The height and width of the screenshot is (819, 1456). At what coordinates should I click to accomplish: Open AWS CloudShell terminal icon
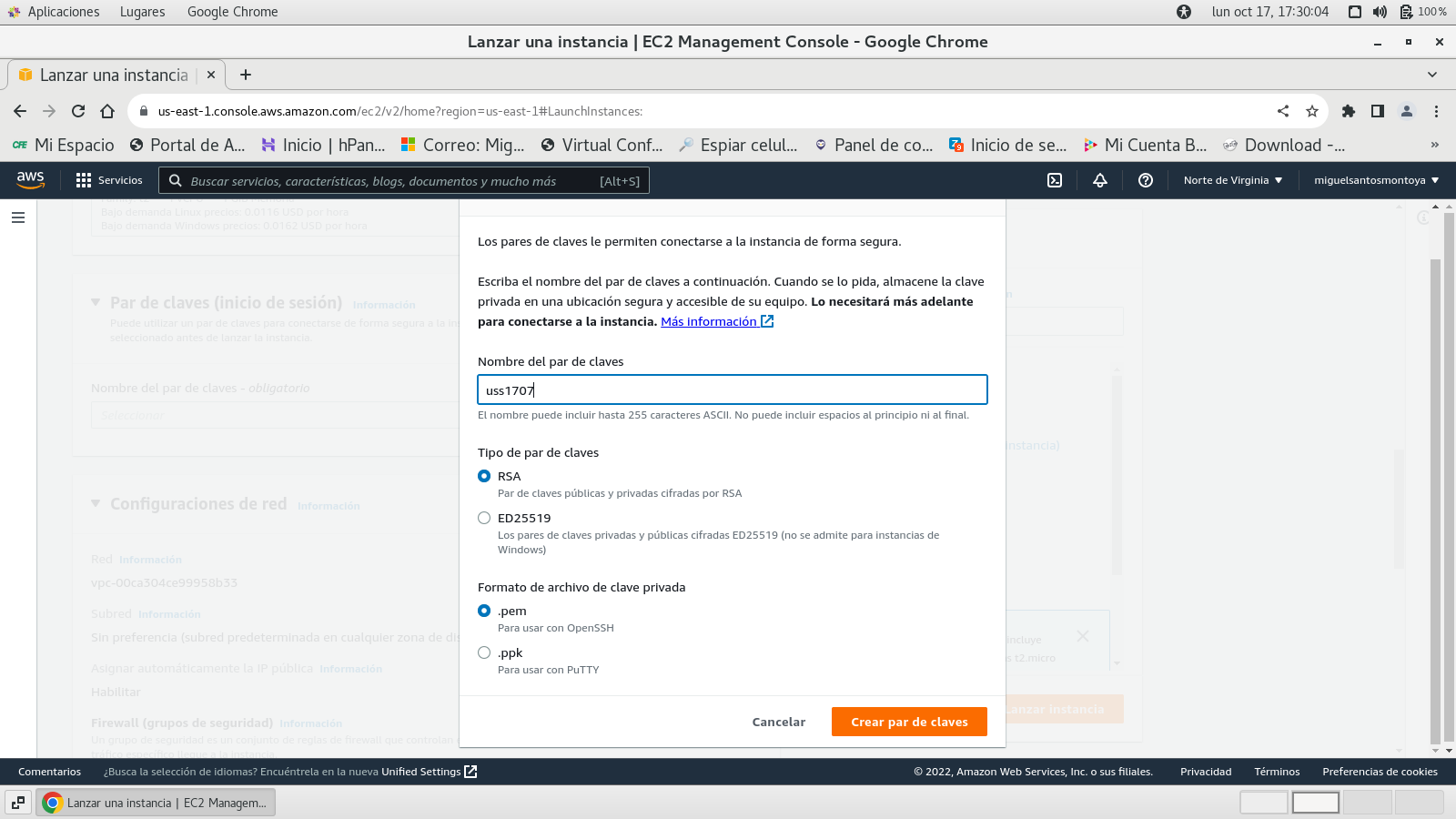pyautogui.click(x=1055, y=180)
